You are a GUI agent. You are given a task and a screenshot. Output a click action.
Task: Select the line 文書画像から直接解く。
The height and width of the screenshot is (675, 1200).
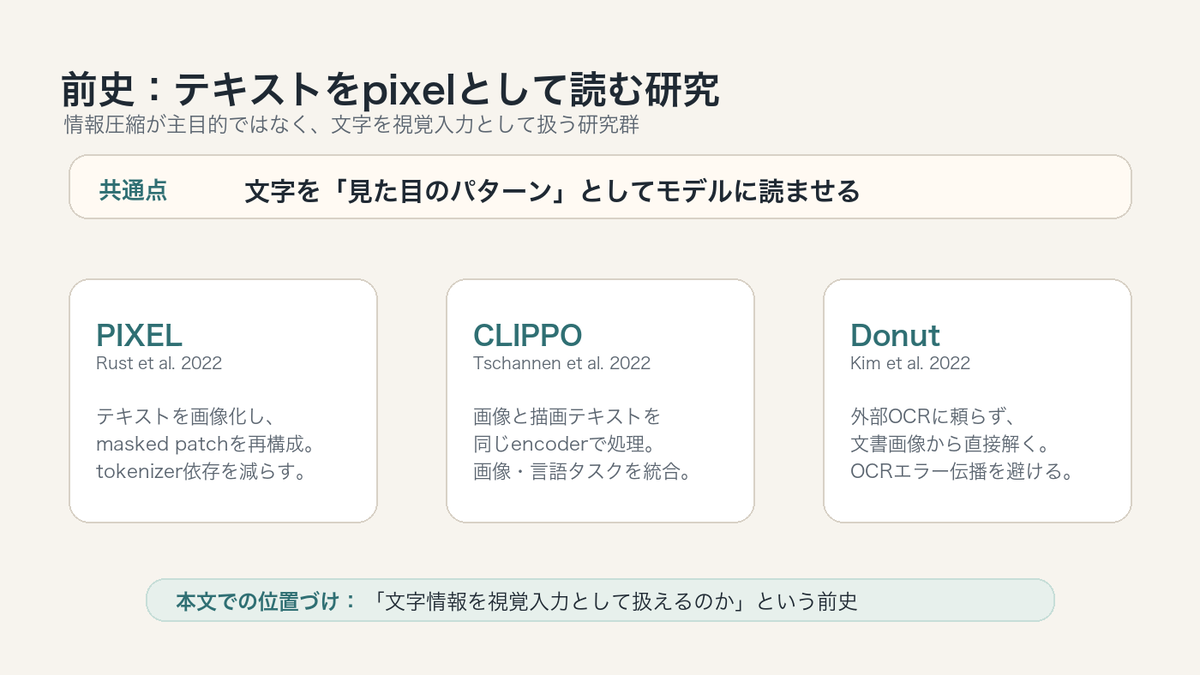953,443
